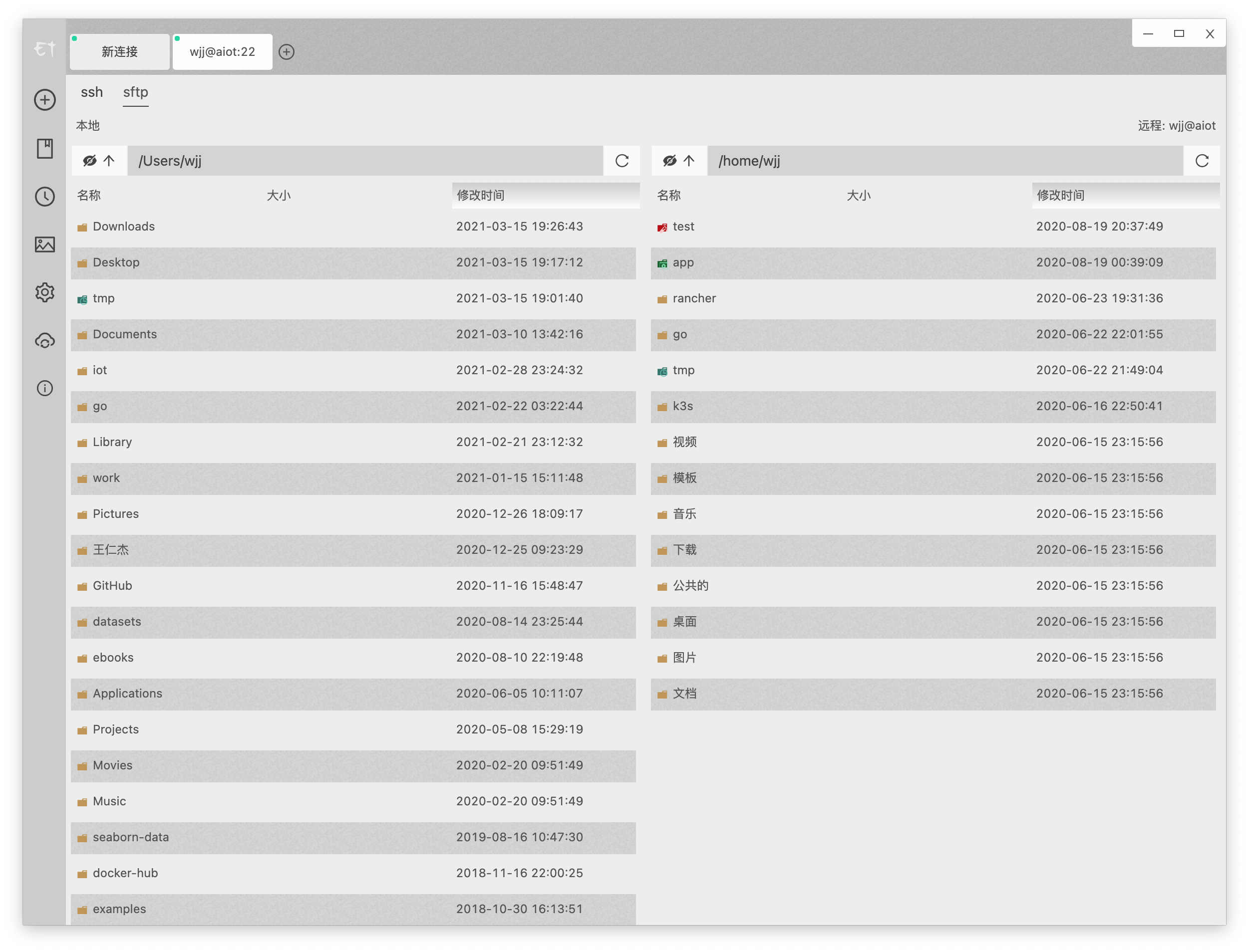Switch to the 新连接 tab
The image size is (1249, 952).
[x=120, y=52]
